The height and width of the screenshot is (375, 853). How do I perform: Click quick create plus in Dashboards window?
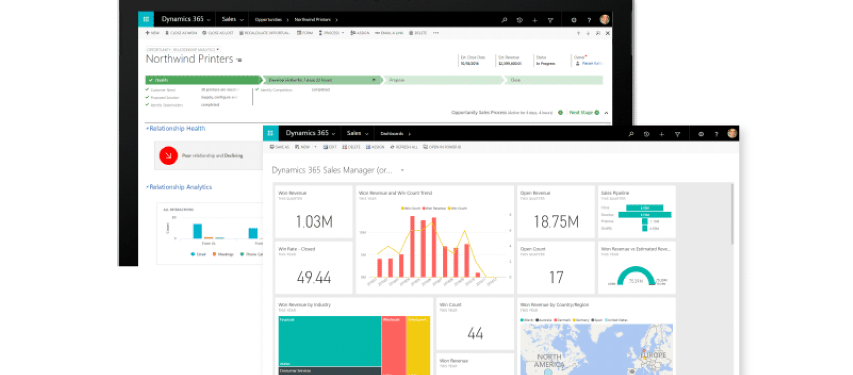click(662, 134)
